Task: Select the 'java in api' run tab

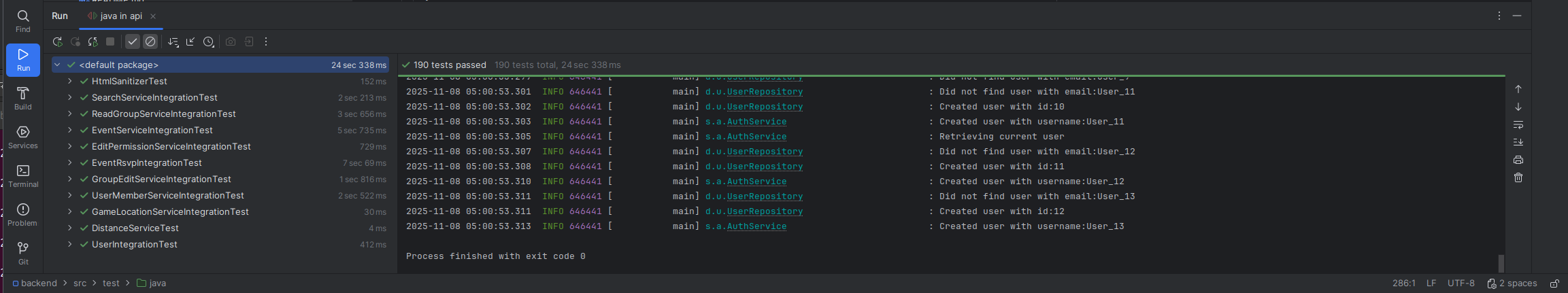Action: pos(121,16)
